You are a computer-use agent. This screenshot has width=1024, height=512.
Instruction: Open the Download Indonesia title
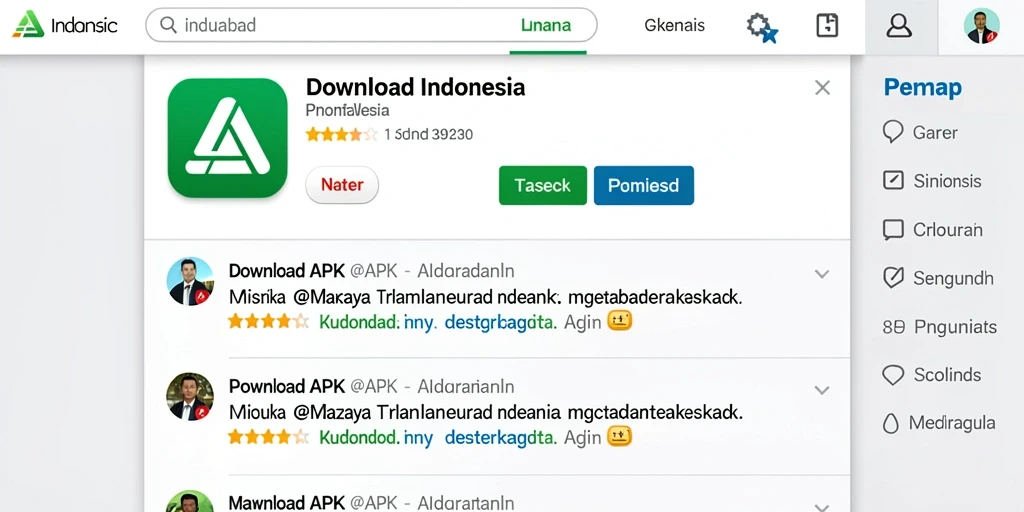(x=415, y=87)
